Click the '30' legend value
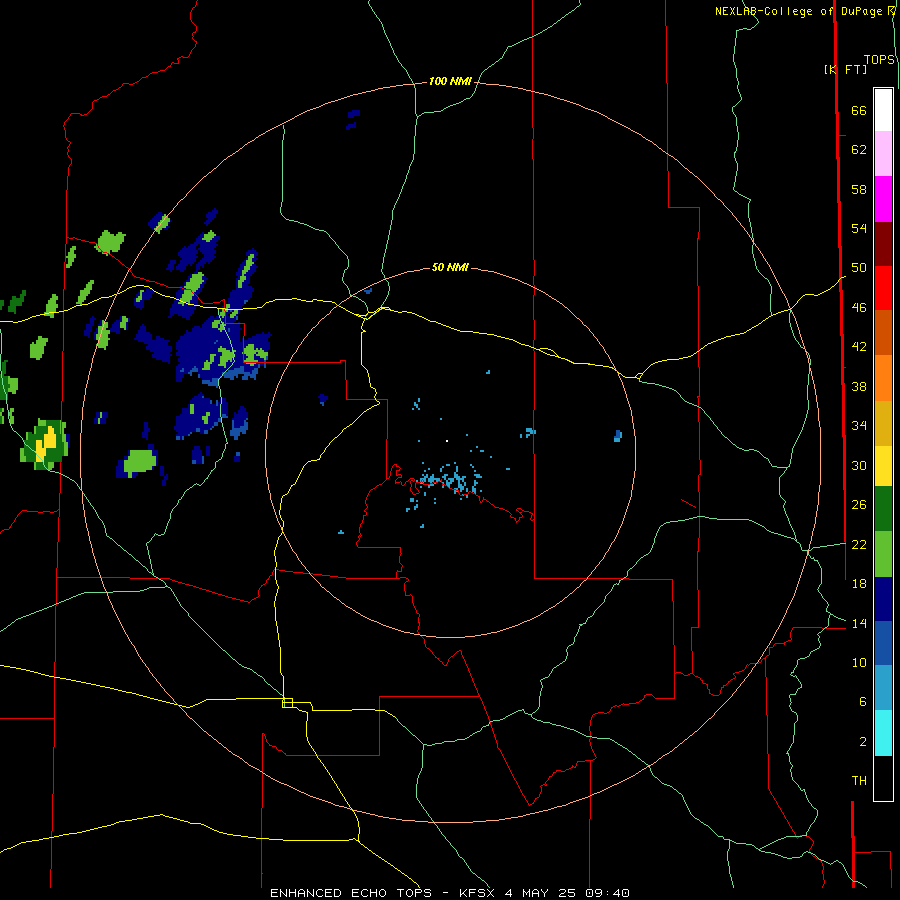This screenshot has width=900, height=900. (x=859, y=465)
